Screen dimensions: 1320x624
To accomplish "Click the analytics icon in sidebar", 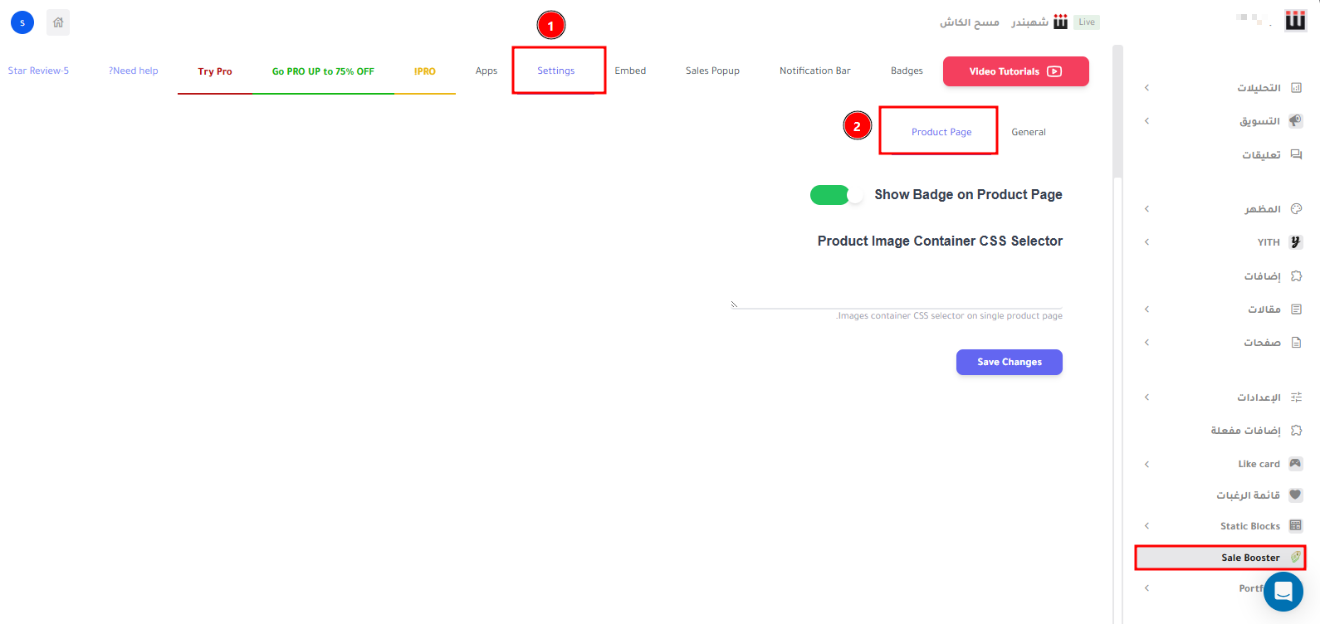I will tap(1296, 88).
